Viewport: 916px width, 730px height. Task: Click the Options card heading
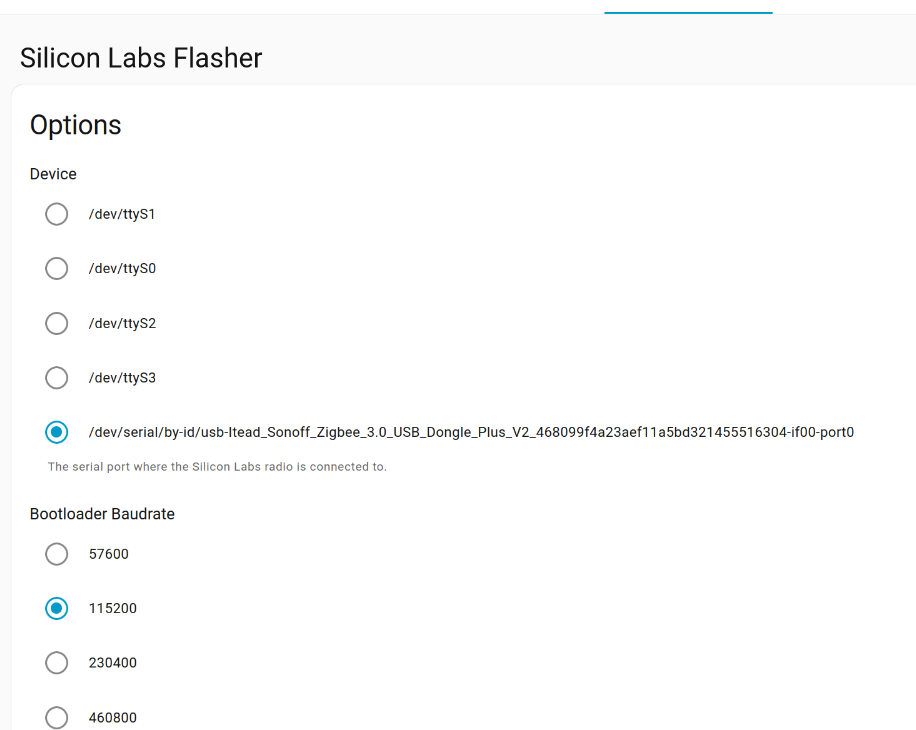click(76, 125)
